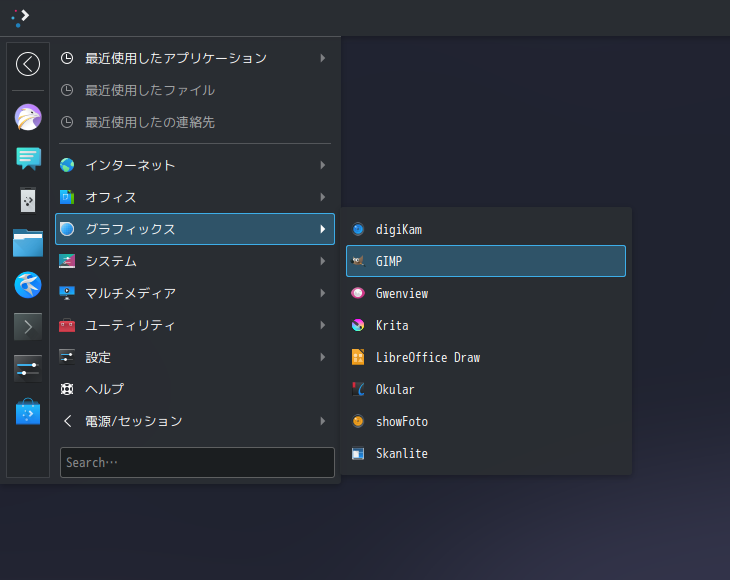
Task: Click the application launcher logo in top panel
Action: (x=20, y=18)
